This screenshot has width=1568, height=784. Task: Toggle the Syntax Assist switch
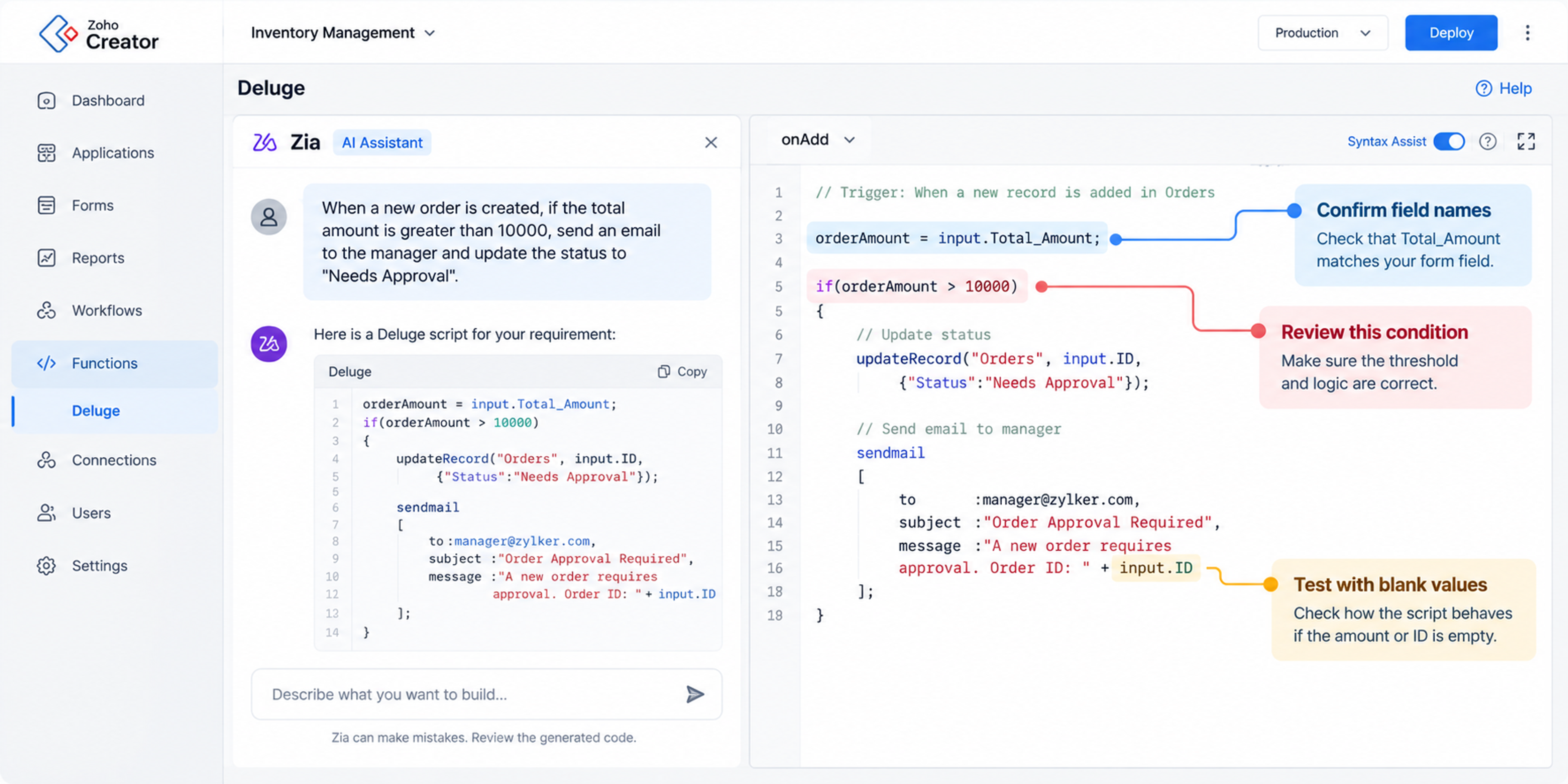pyautogui.click(x=1449, y=141)
